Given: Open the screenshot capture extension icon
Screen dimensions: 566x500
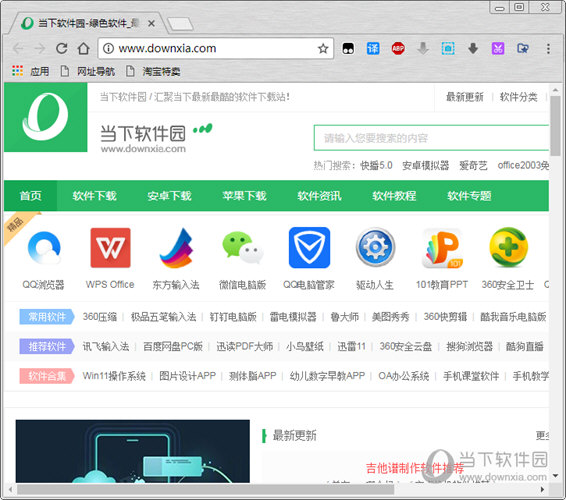Looking at the screenshot, I should pos(448,48).
